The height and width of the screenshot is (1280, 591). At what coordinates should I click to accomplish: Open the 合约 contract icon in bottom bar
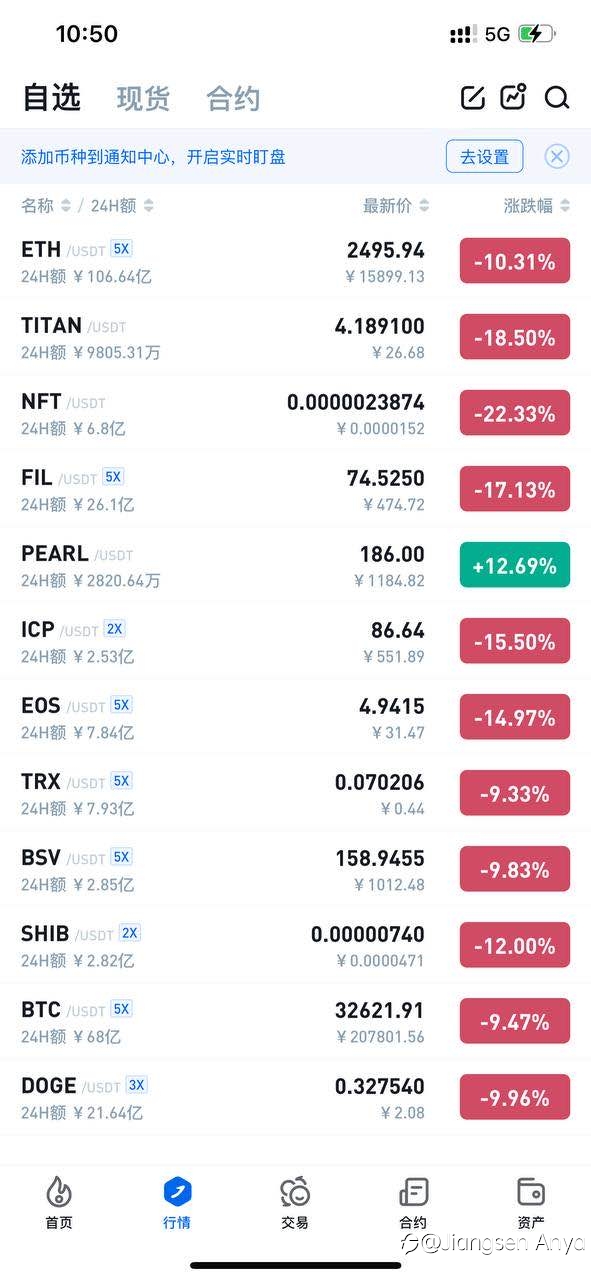[413, 1191]
